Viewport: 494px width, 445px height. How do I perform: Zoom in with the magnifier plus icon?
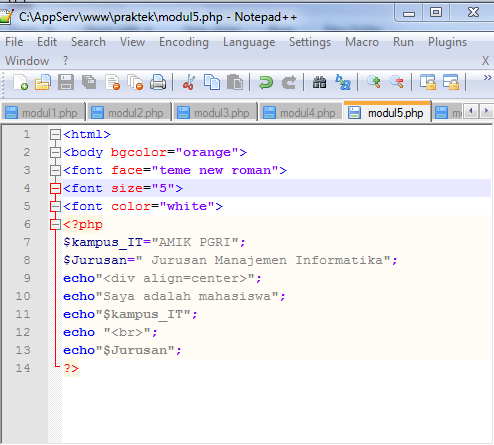click(374, 82)
